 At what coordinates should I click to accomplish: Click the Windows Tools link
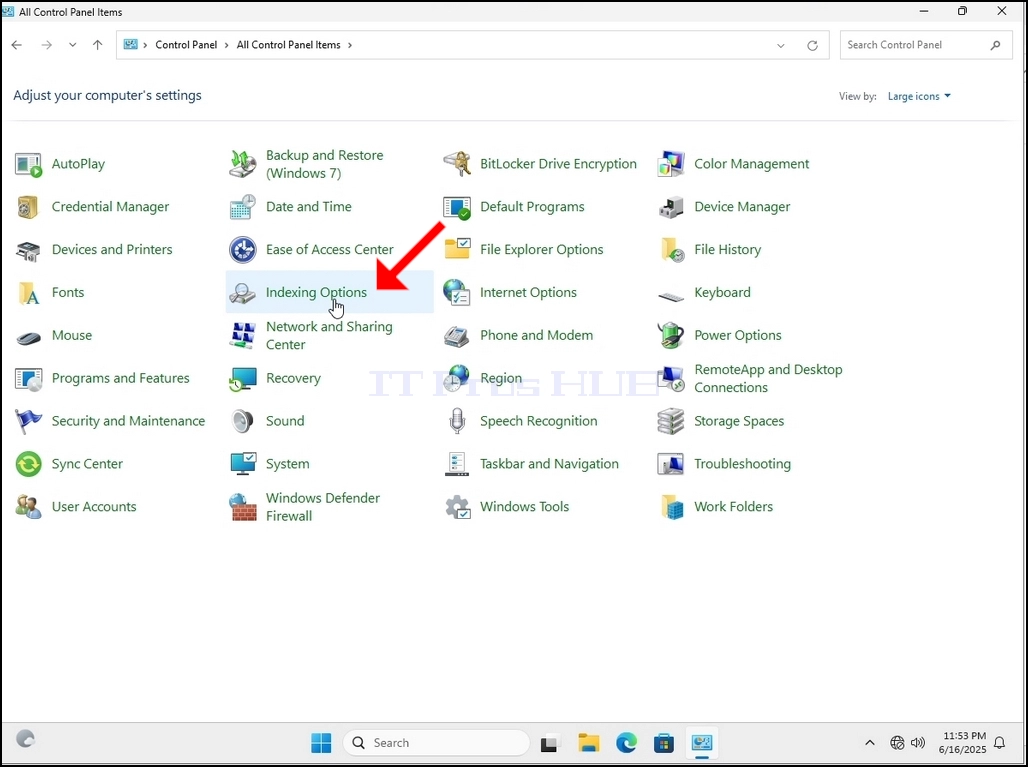[524, 507]
